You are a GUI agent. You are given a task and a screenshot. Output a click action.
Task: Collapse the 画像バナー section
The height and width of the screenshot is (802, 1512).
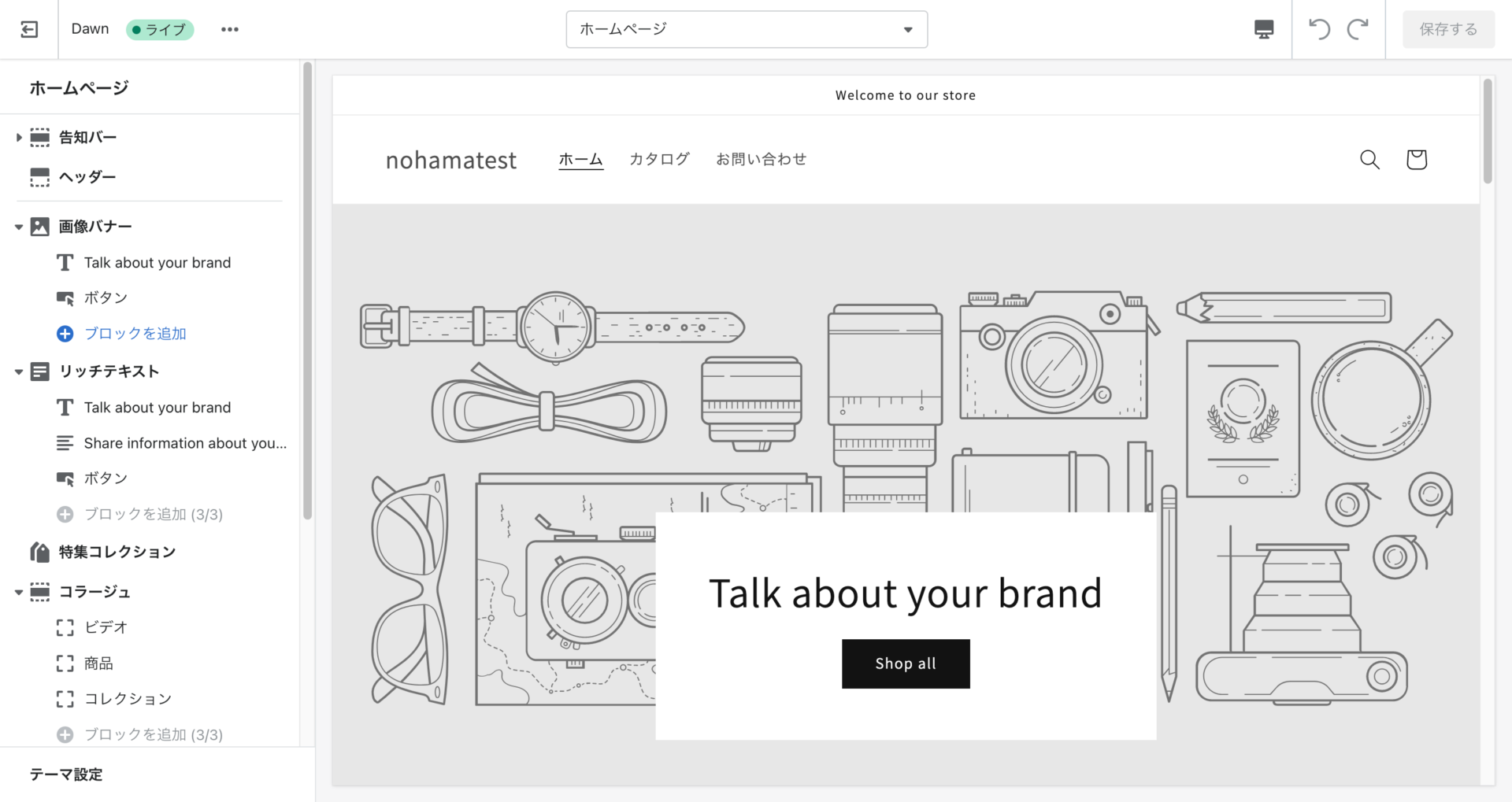pos(19,227)
